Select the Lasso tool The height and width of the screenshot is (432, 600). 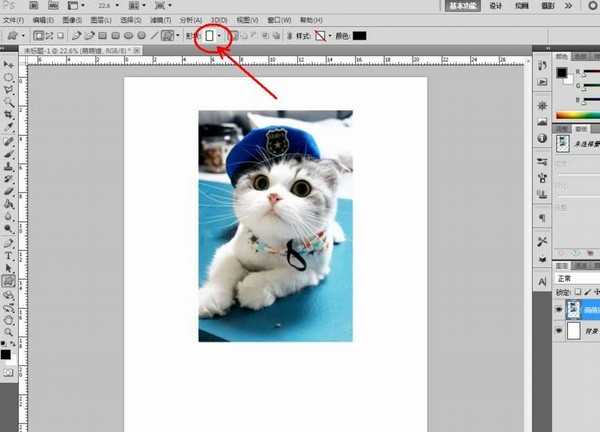9,90
